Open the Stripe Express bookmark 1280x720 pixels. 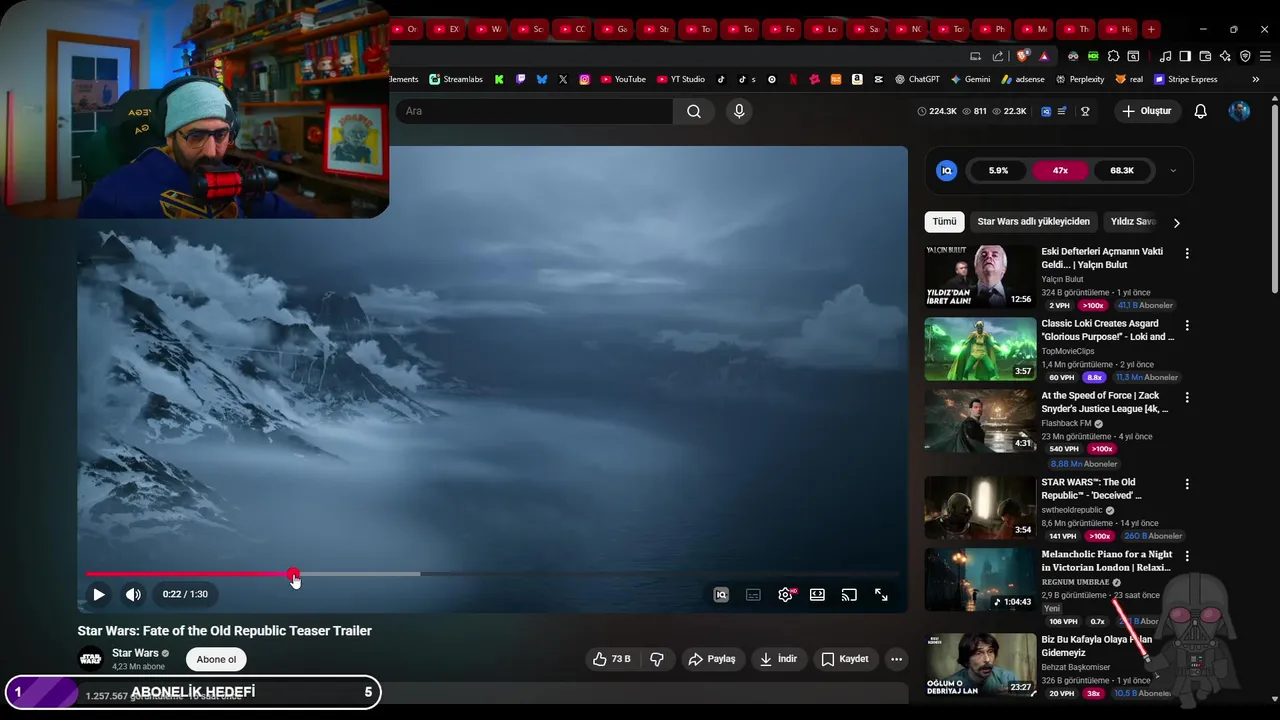(1186, 79)
